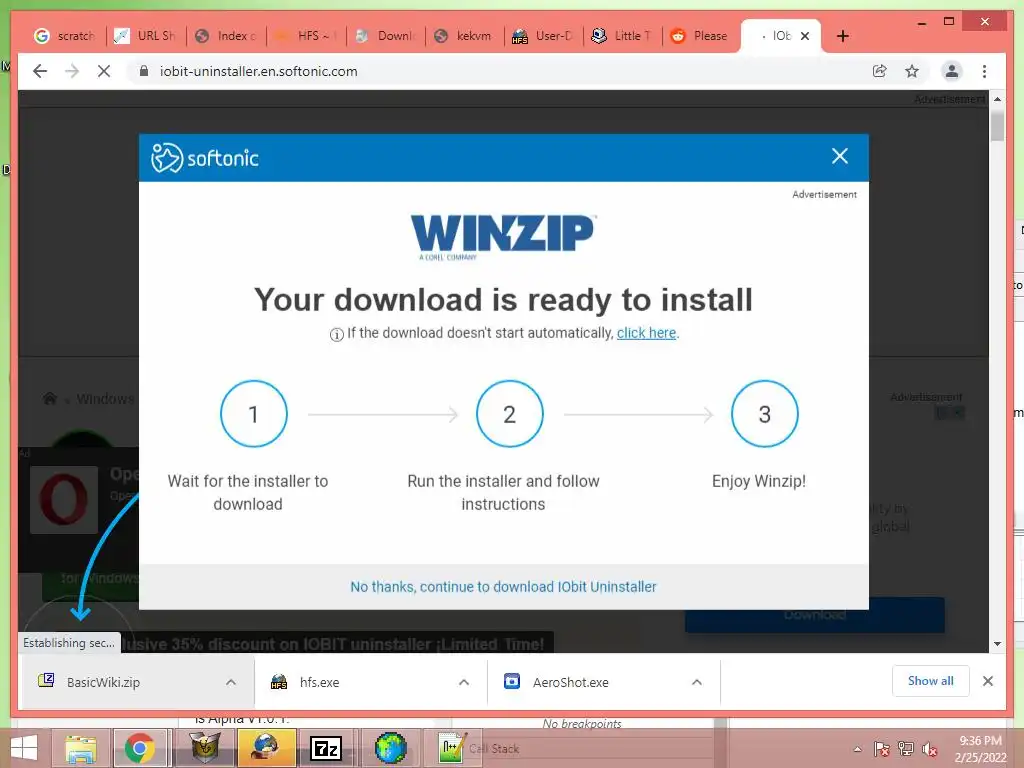Click the Action Center flag tray icon

pyautogui.click(x=882, y=749)
